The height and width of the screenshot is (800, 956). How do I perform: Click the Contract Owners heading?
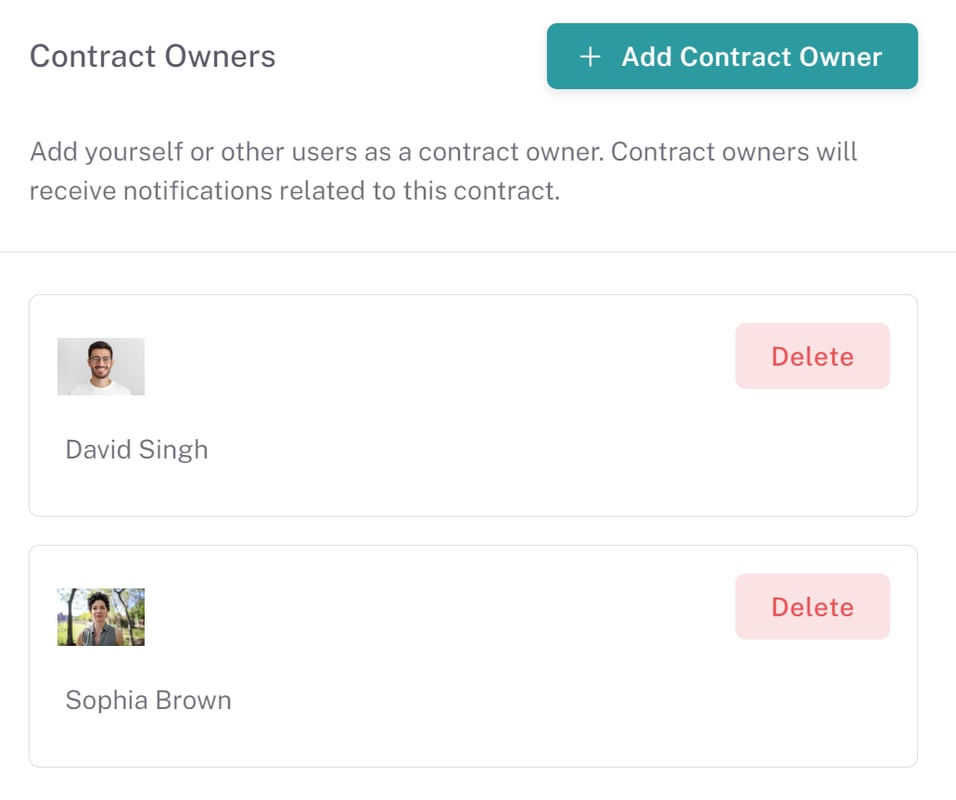click(x=152, y=56)
